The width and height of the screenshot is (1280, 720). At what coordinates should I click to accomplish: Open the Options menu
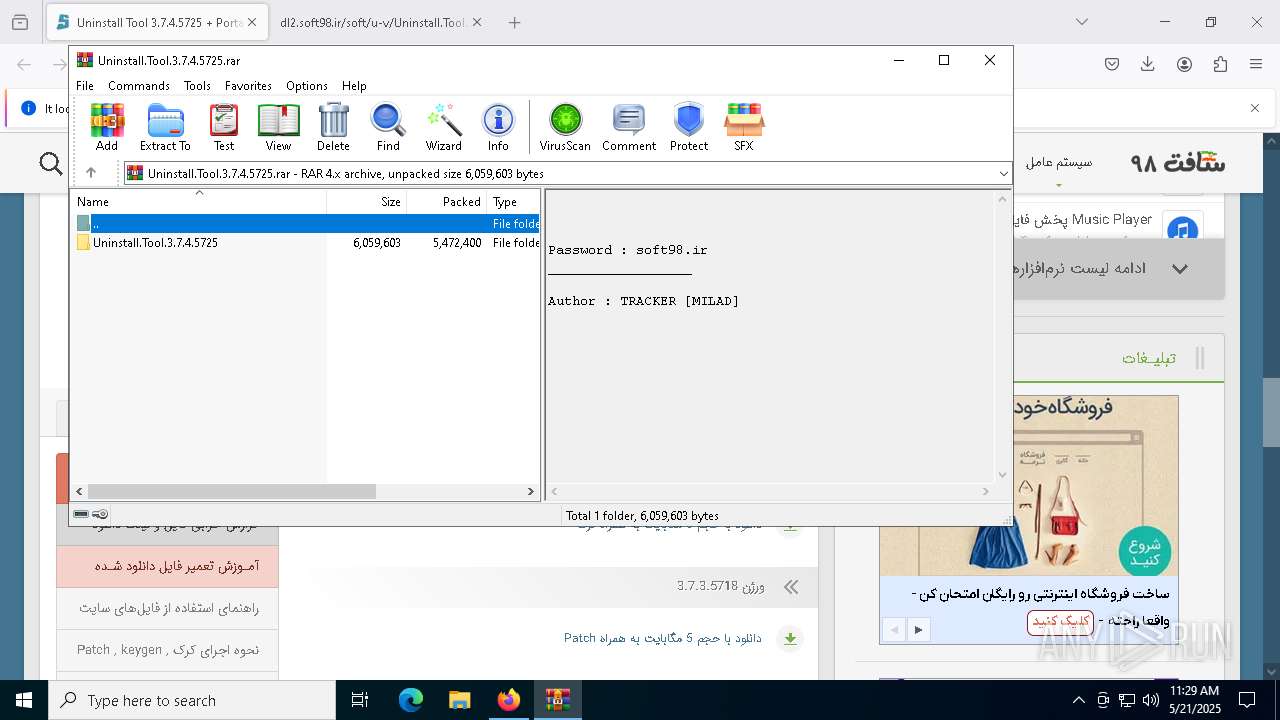coord(307,86)
